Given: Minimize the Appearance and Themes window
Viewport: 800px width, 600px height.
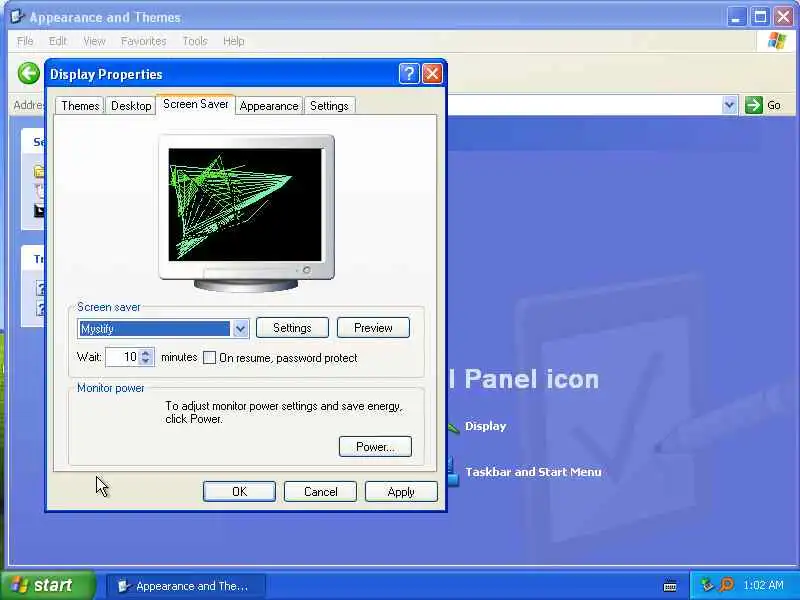Looking at the screenshot, I should coord(735,17).
